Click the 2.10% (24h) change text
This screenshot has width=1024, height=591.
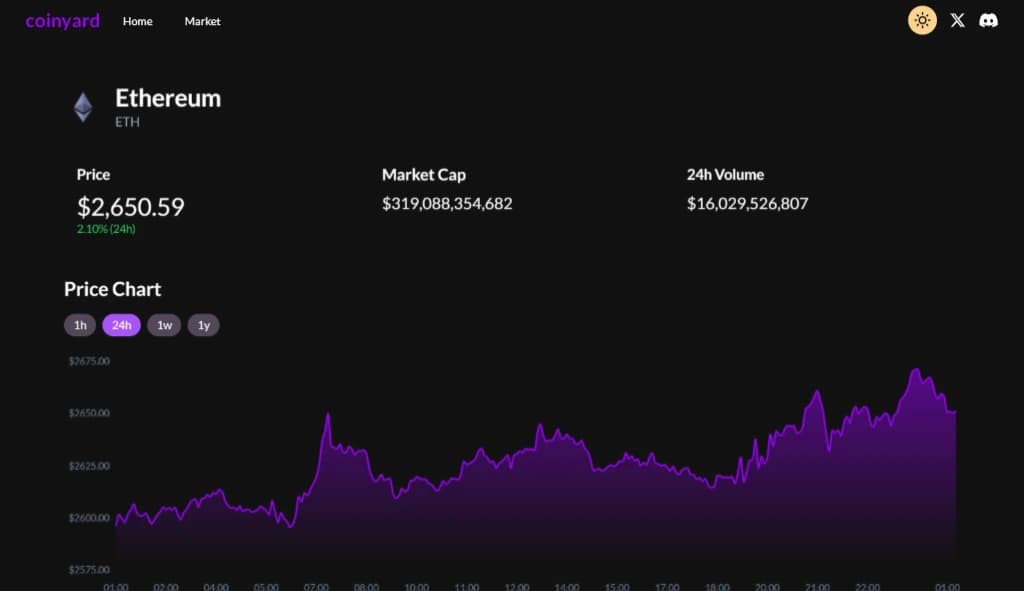[x=106, y=229]
